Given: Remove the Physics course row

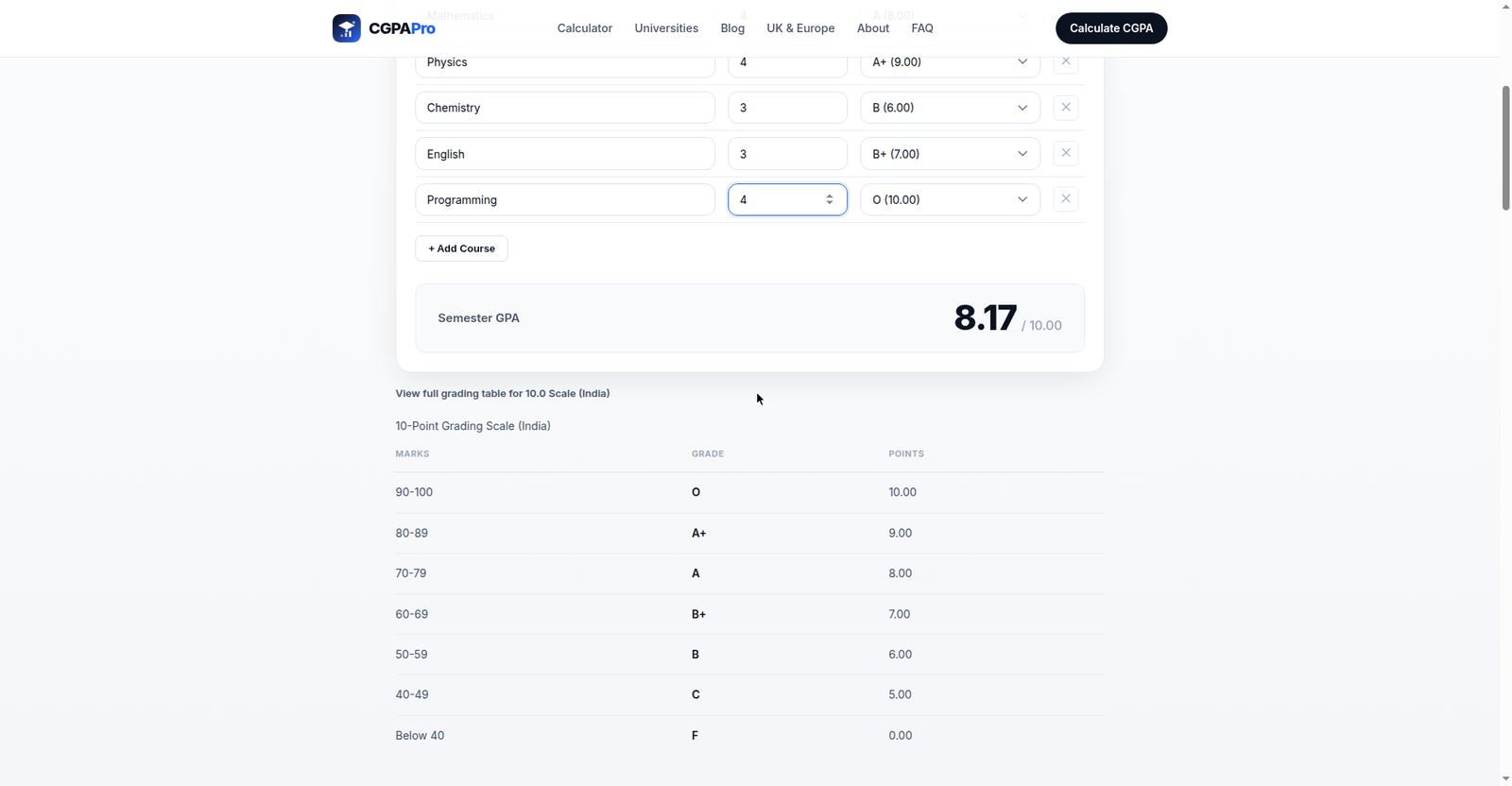Looking at the screenshot, I should (x=1066, y=61).
